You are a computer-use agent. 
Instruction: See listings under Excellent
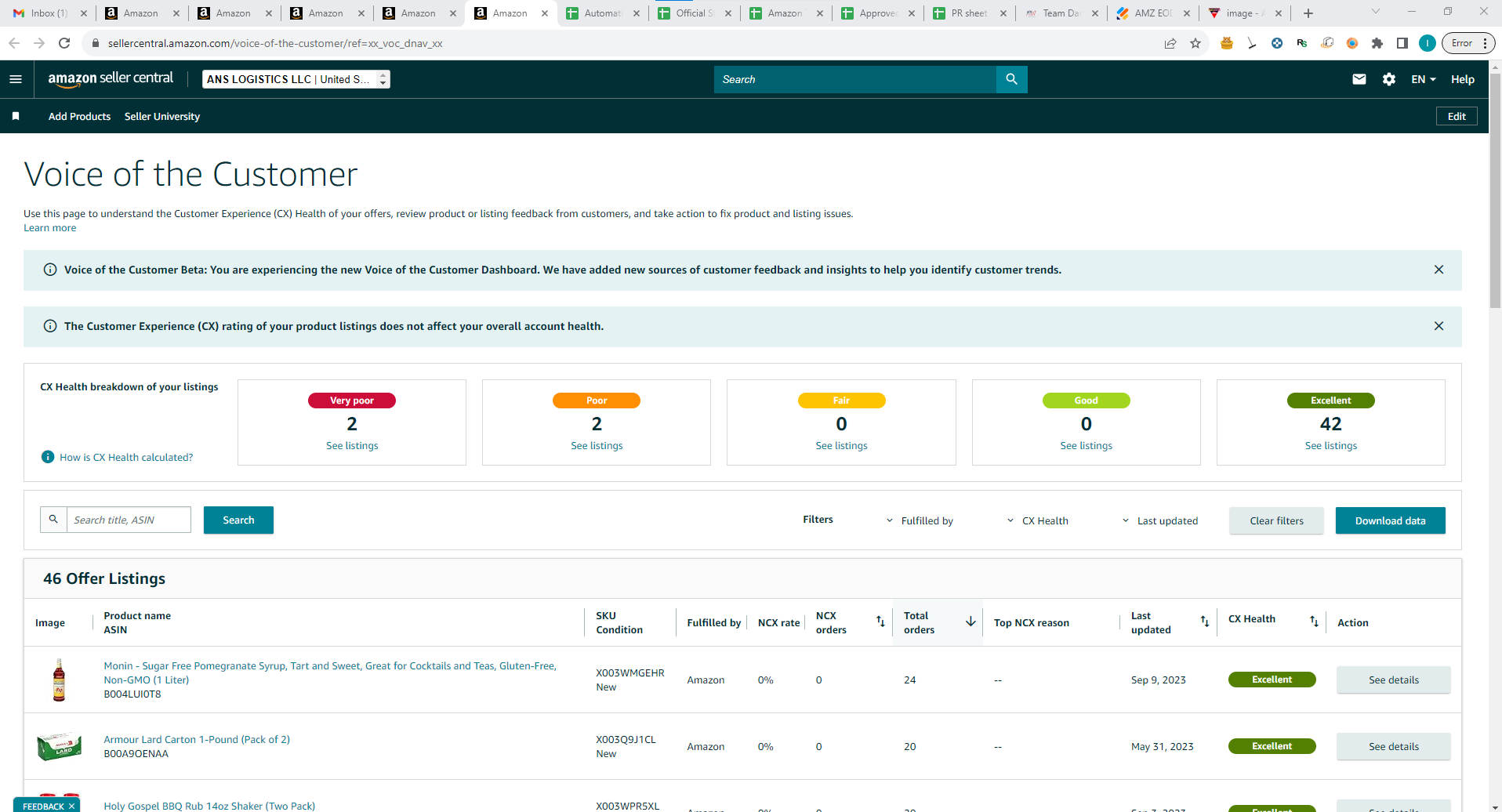pos(1330,445)
